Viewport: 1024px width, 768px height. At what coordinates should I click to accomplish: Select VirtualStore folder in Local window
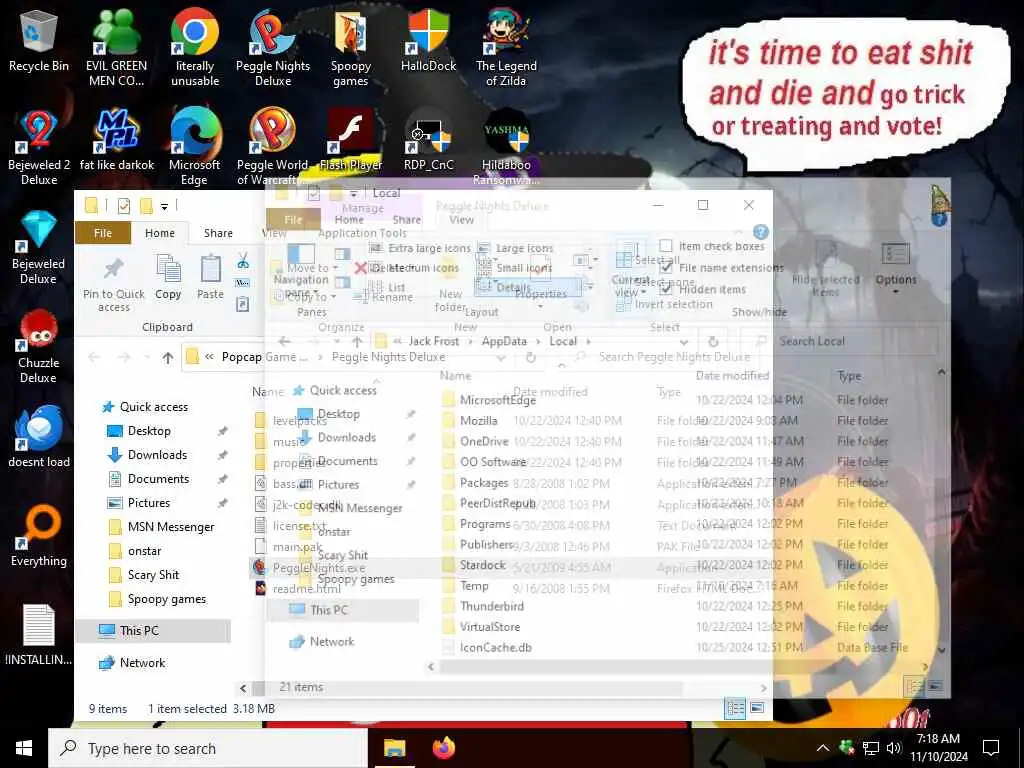[x=490, y=627]
